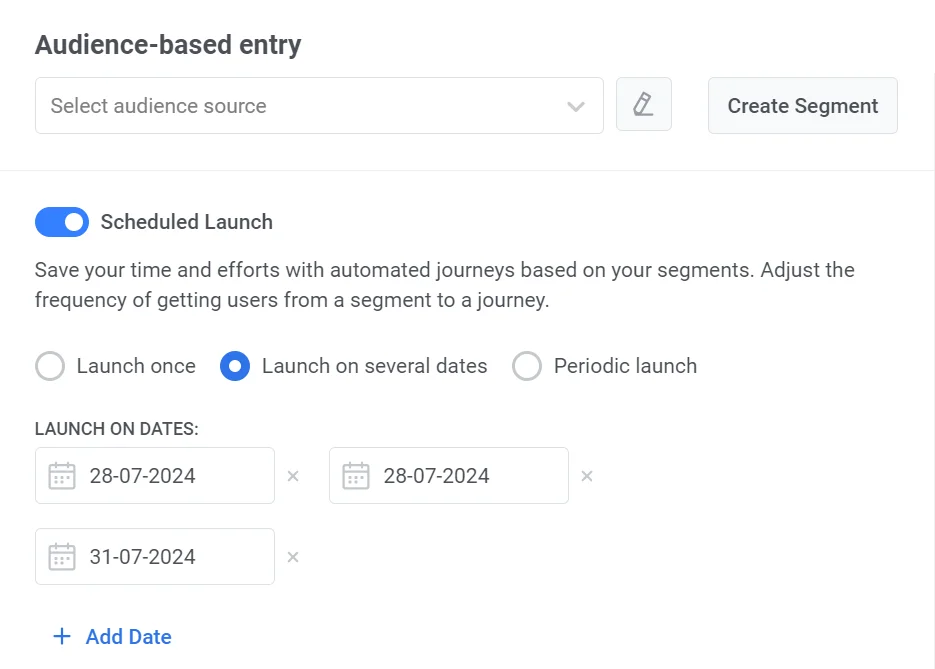Remove the 31-07-2024 date with its × icon
935x669 pixels.
click(x=293, y=556)
